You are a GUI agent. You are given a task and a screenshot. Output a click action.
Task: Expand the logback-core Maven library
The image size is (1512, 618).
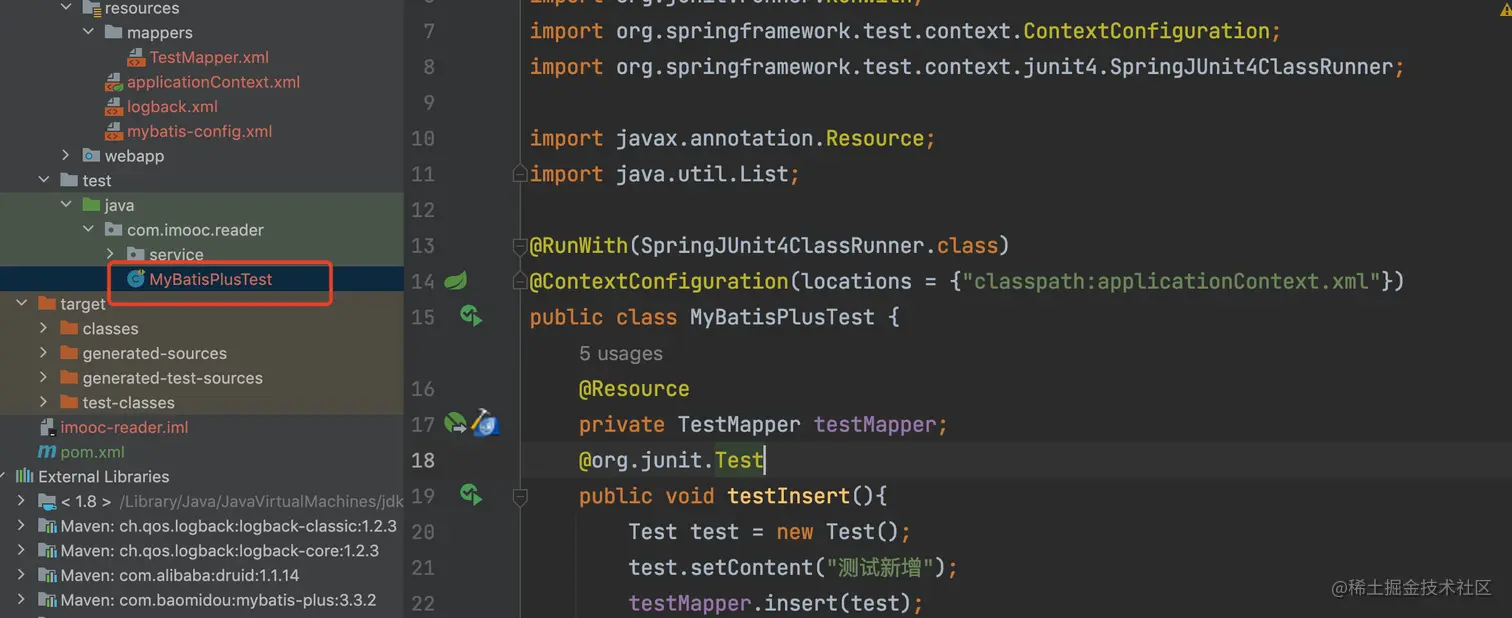click(22, 550)
